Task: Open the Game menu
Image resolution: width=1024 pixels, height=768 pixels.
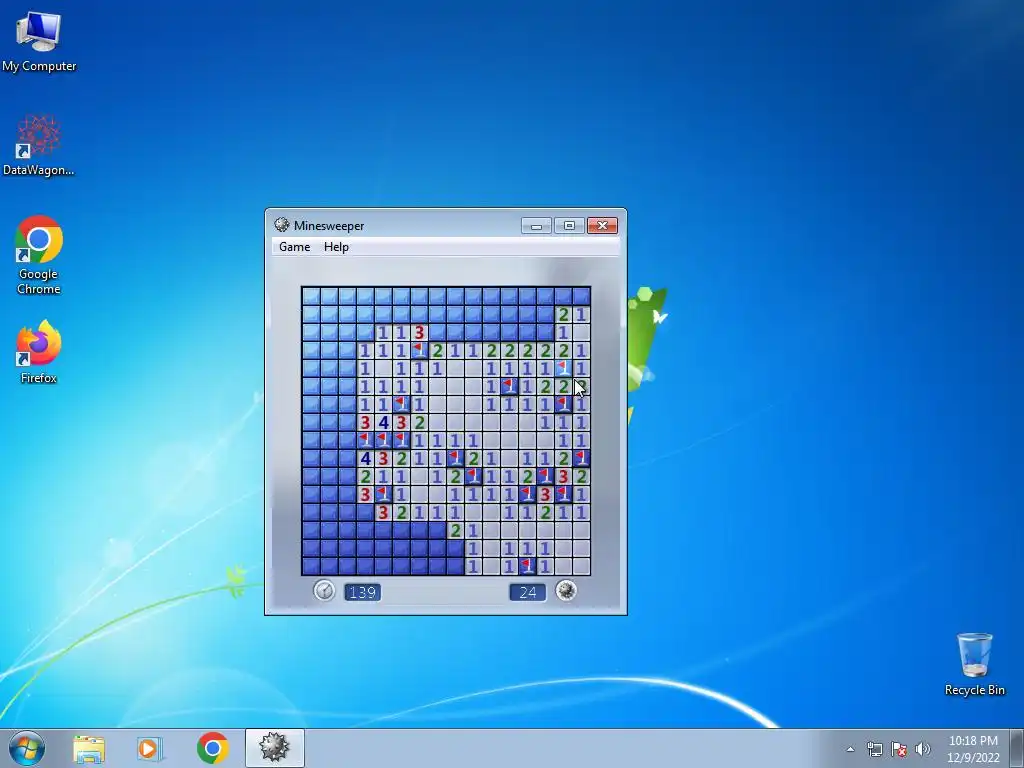Action: pyautogui.click(x=295, y=247)
